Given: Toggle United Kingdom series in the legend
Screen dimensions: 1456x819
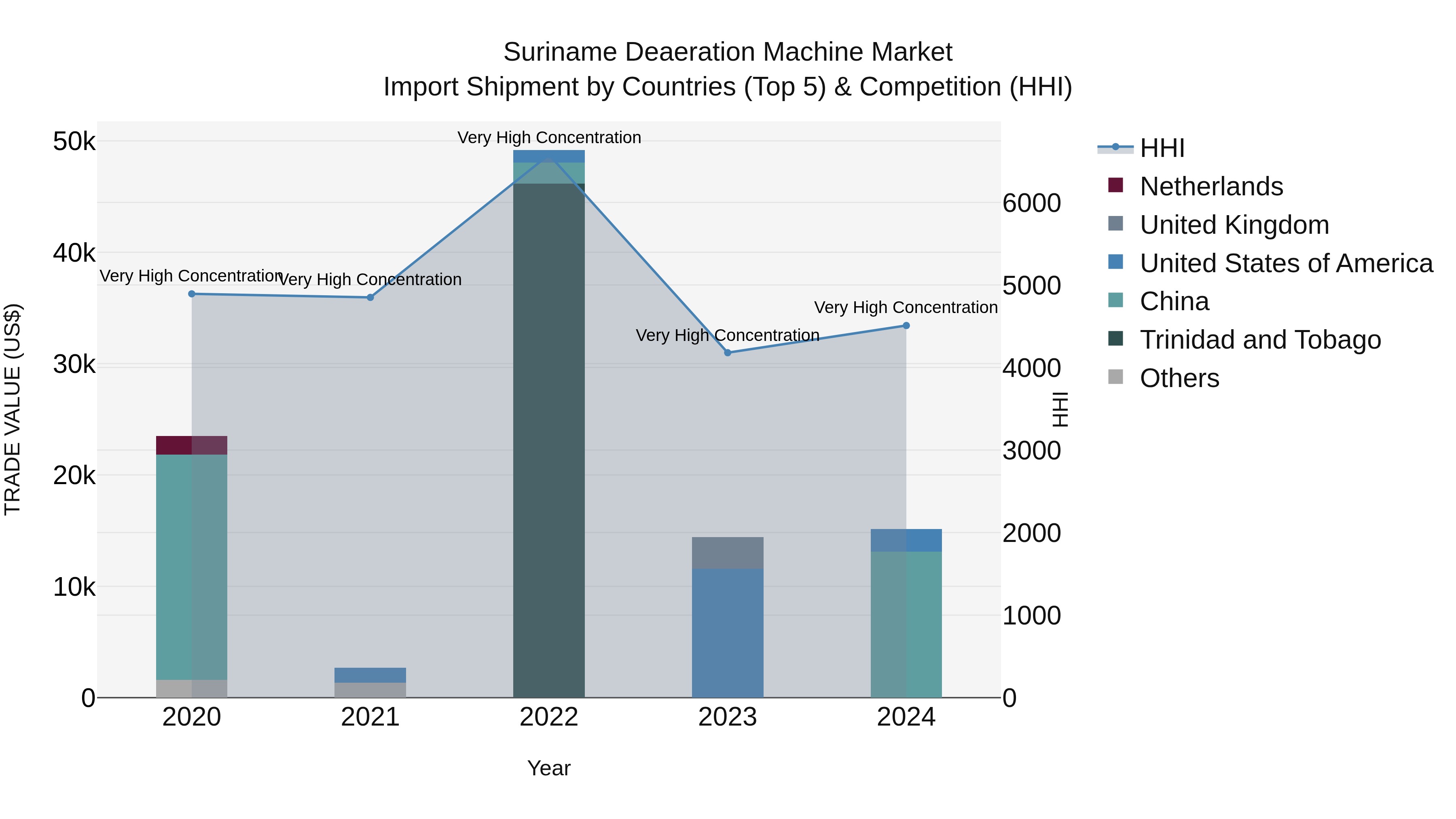Looking at the screenshot, I should click(1219, 224).
